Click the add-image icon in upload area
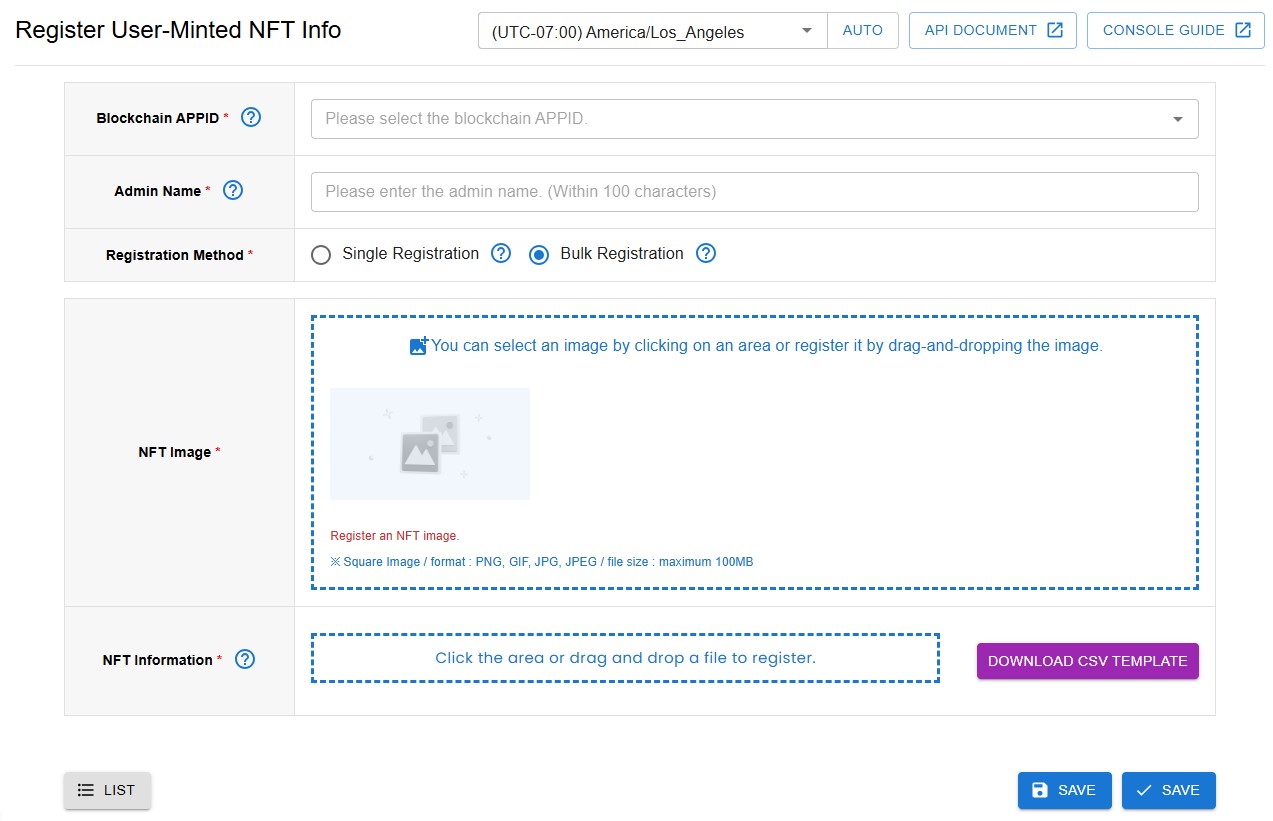1273x821 pixels. click(x=419, y=346)
